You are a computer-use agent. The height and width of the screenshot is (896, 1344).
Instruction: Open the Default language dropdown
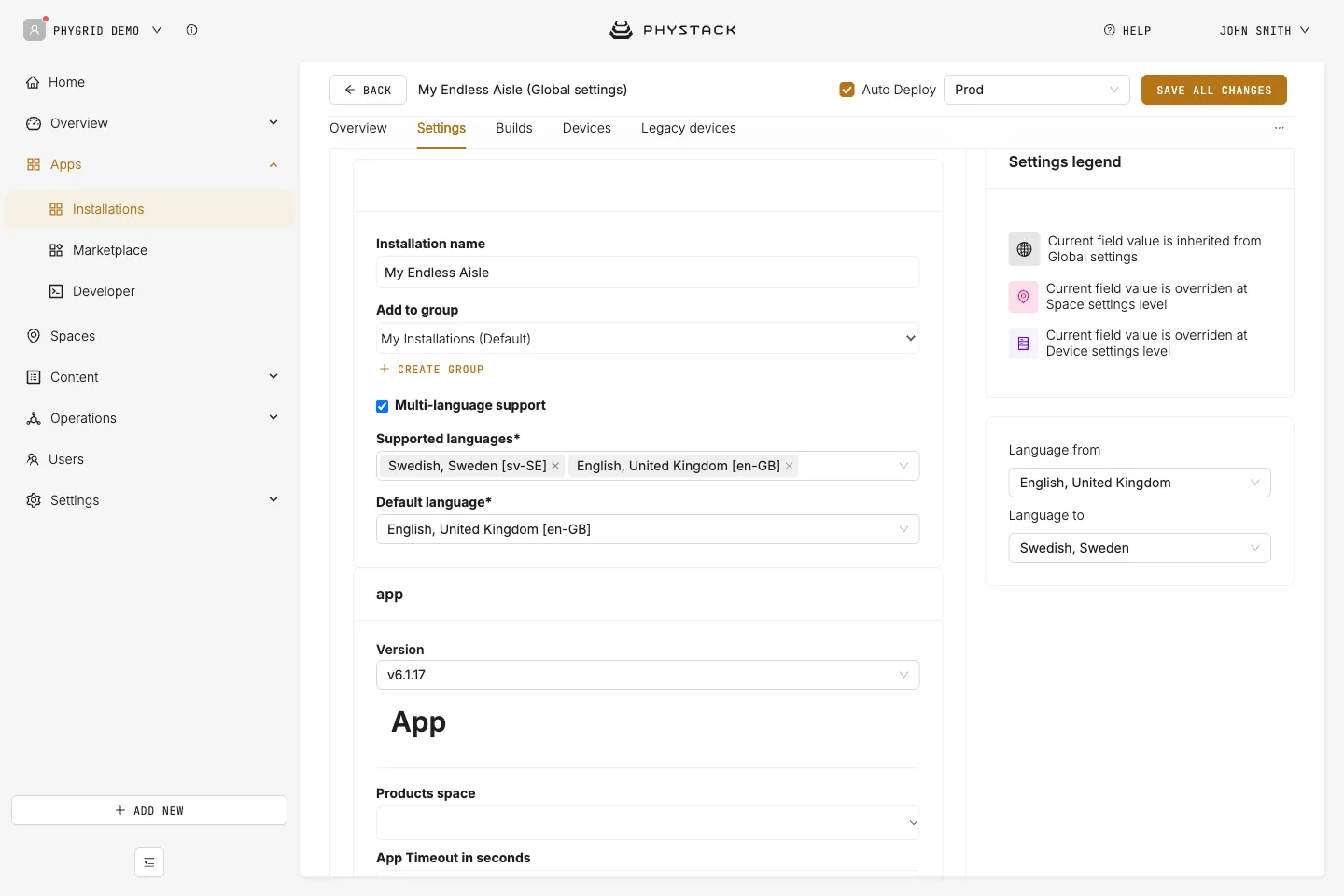coord(648,529)
